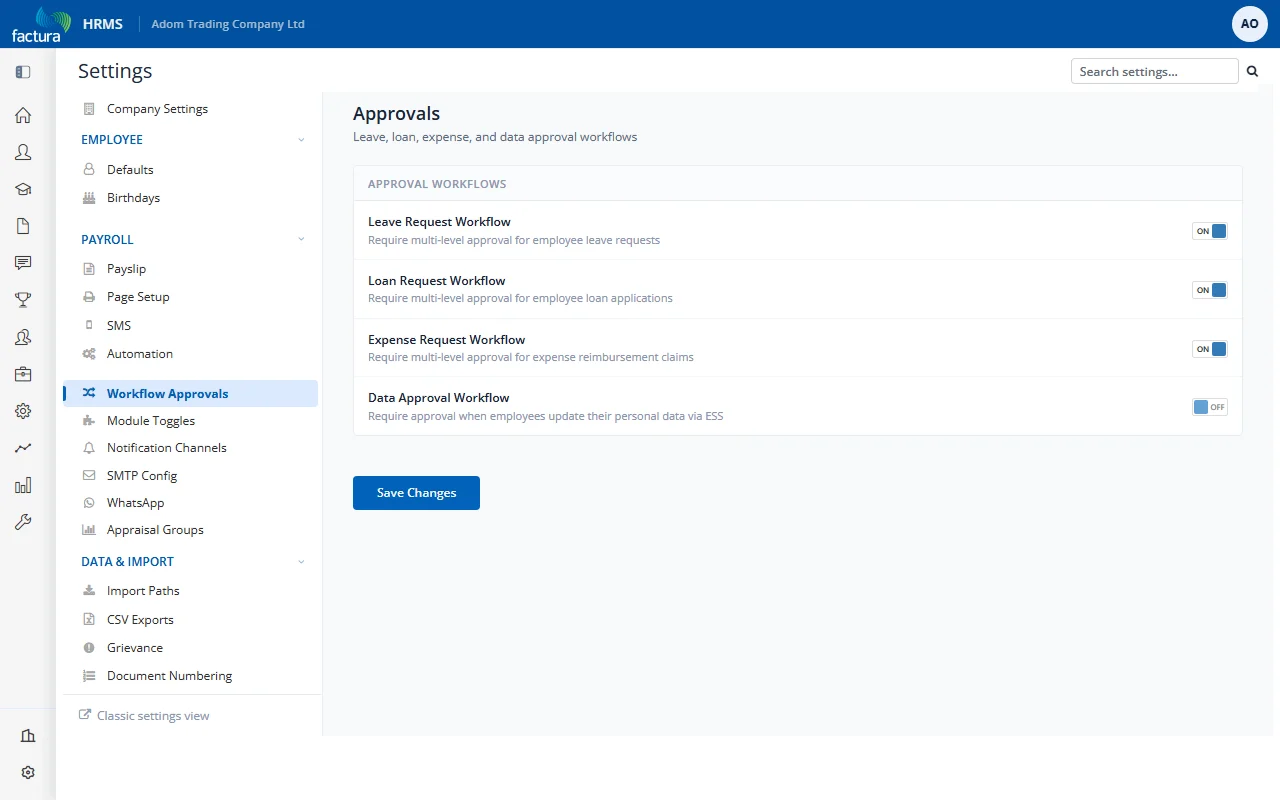Open the bottom gear icon in the sidebar
The height and width of the screenshot is (800, 1280).
[28, 772]
